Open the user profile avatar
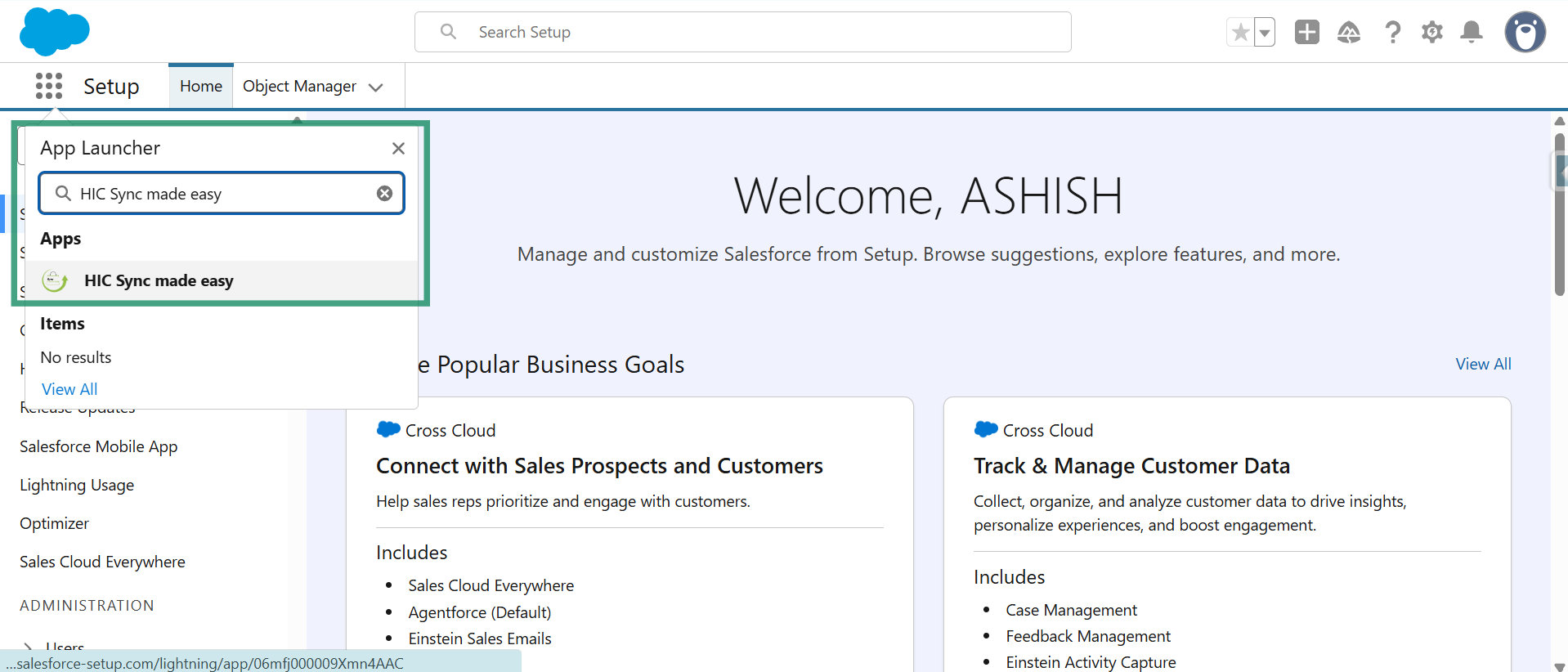The height and width of the screenshot is (672, 1568). coord(1525,33)
